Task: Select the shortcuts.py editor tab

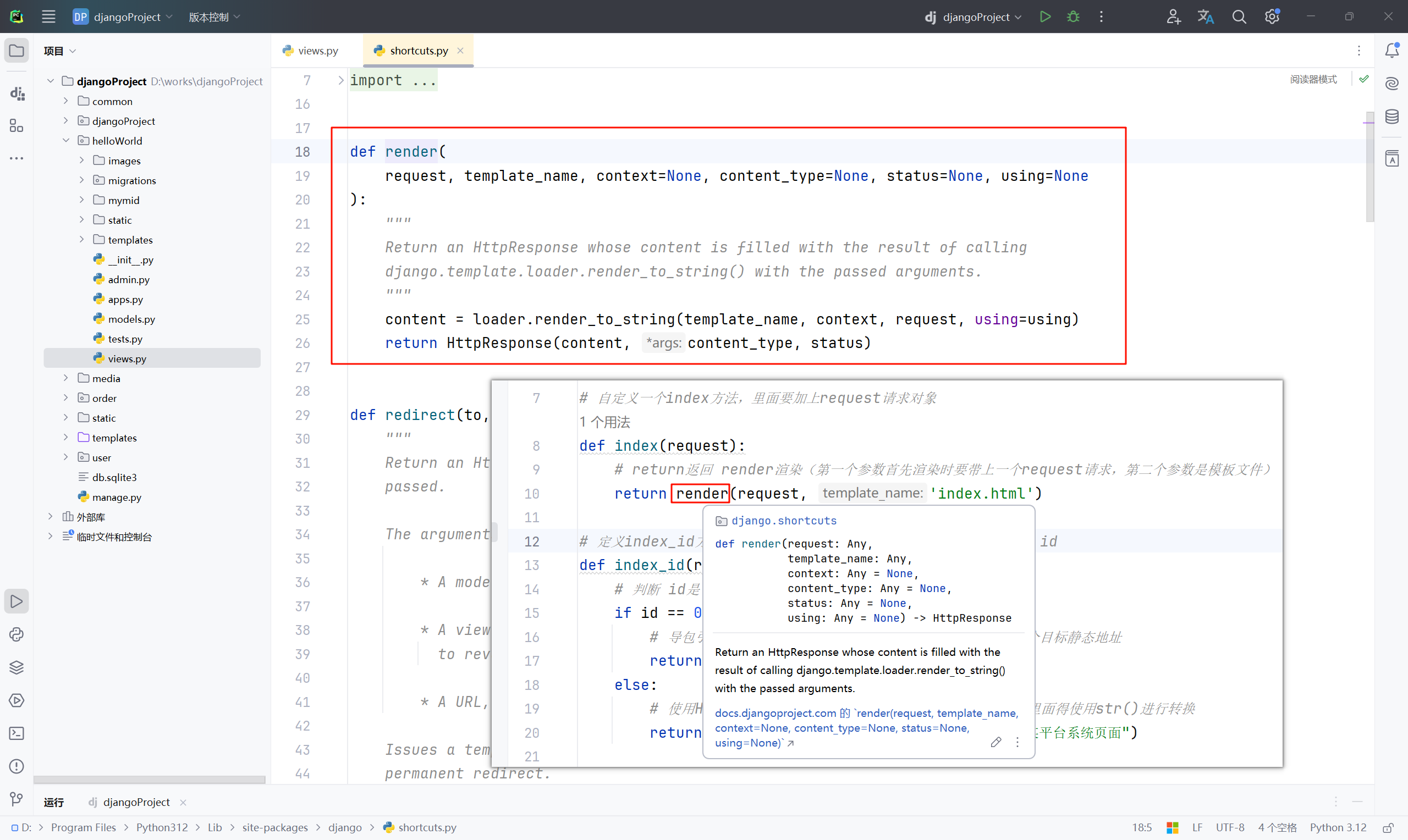Action: coord(419,51)
